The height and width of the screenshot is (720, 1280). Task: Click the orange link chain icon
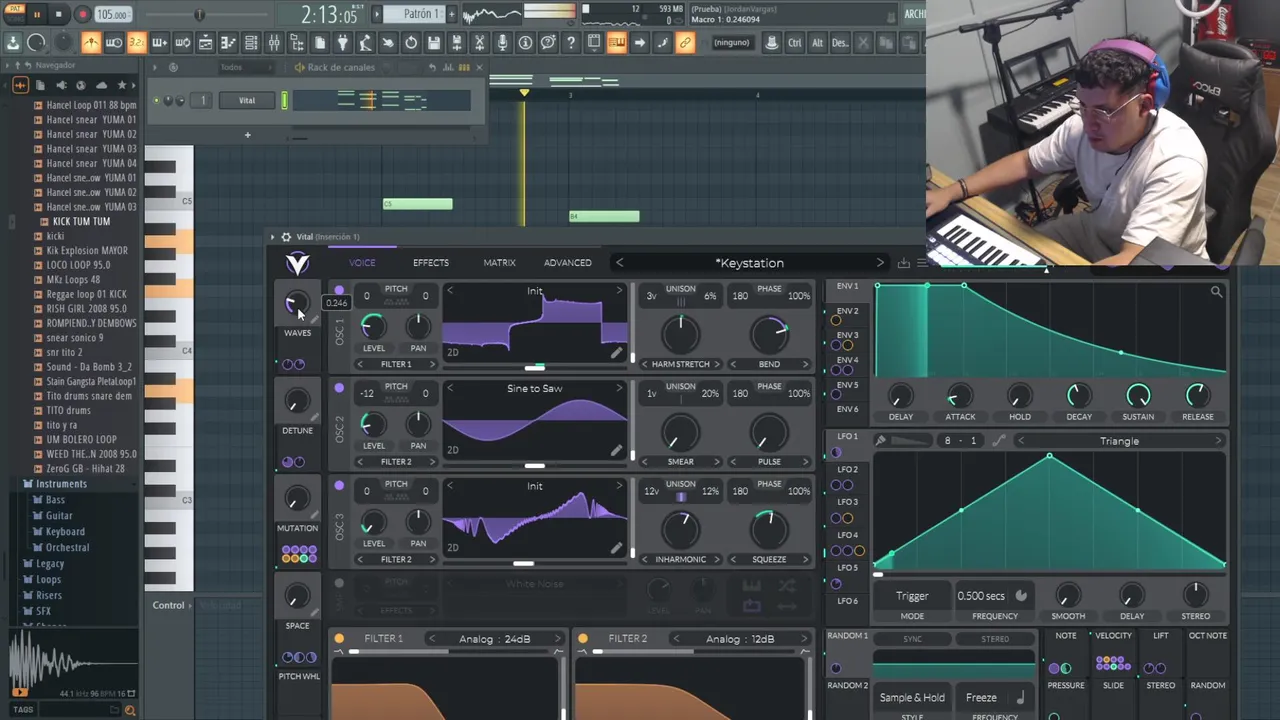pos(685,43)
